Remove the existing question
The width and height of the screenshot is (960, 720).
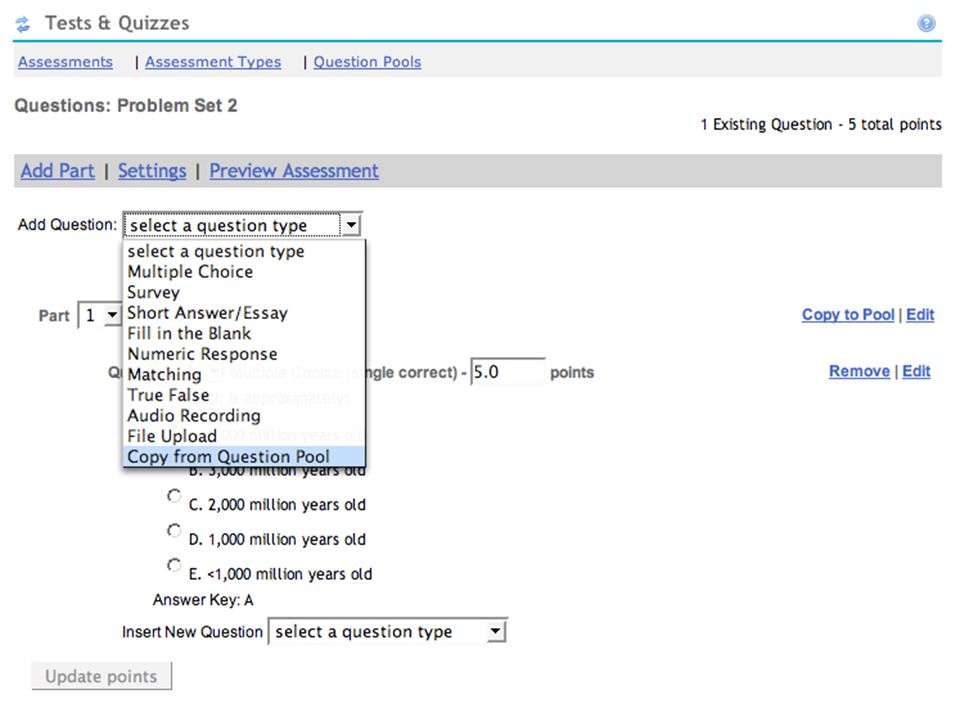coord(859,371)
